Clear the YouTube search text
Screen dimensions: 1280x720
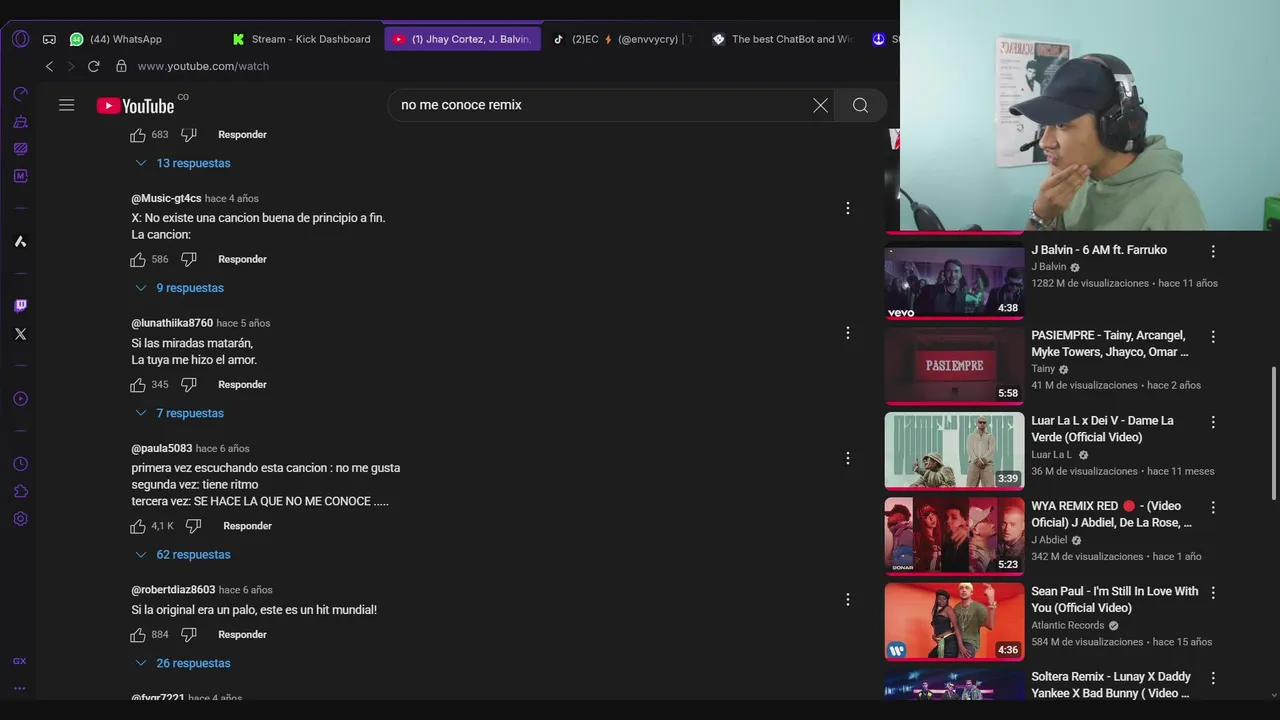[x=820, y=105]
